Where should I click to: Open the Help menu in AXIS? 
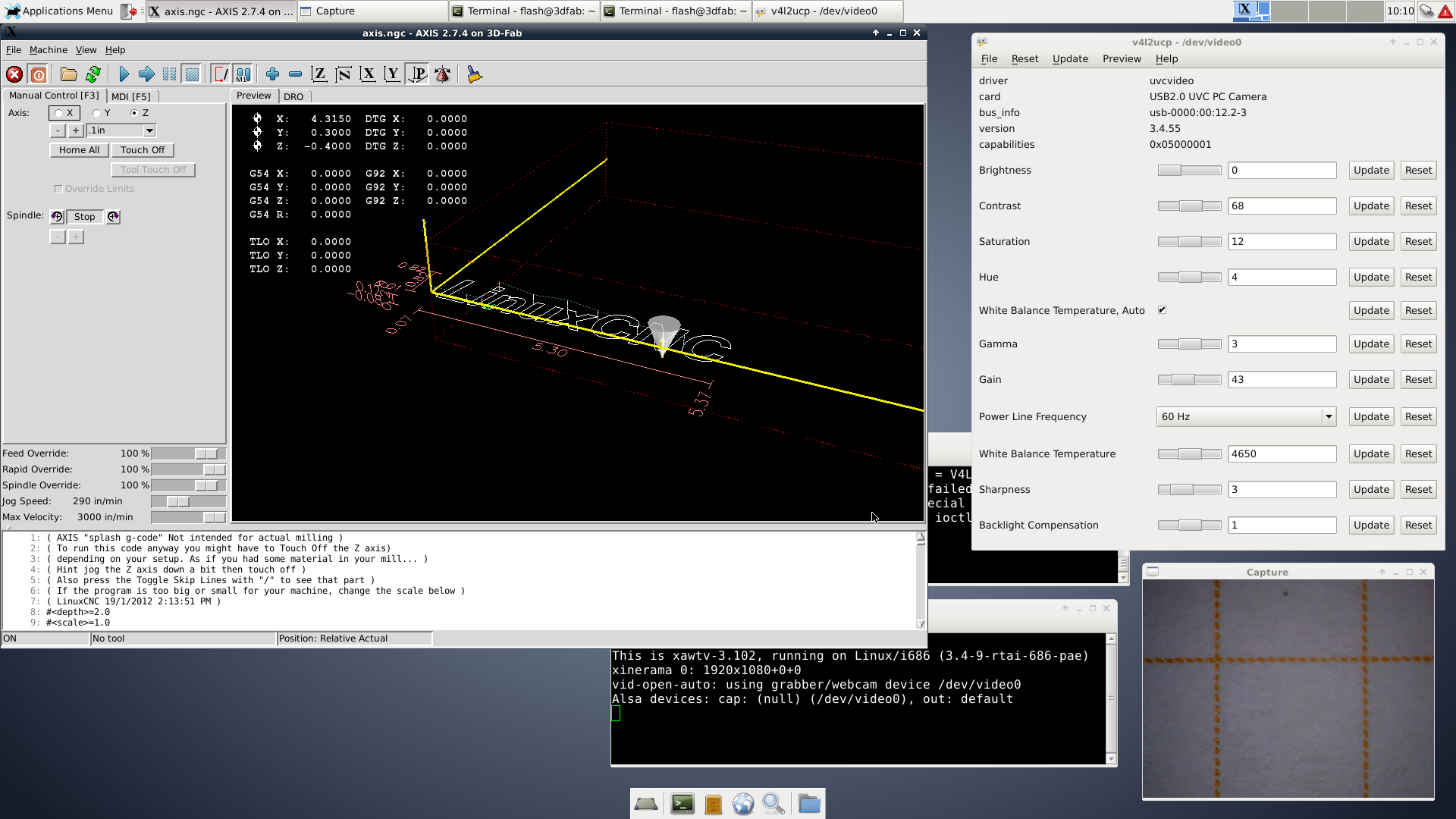[x=115, y=50]
